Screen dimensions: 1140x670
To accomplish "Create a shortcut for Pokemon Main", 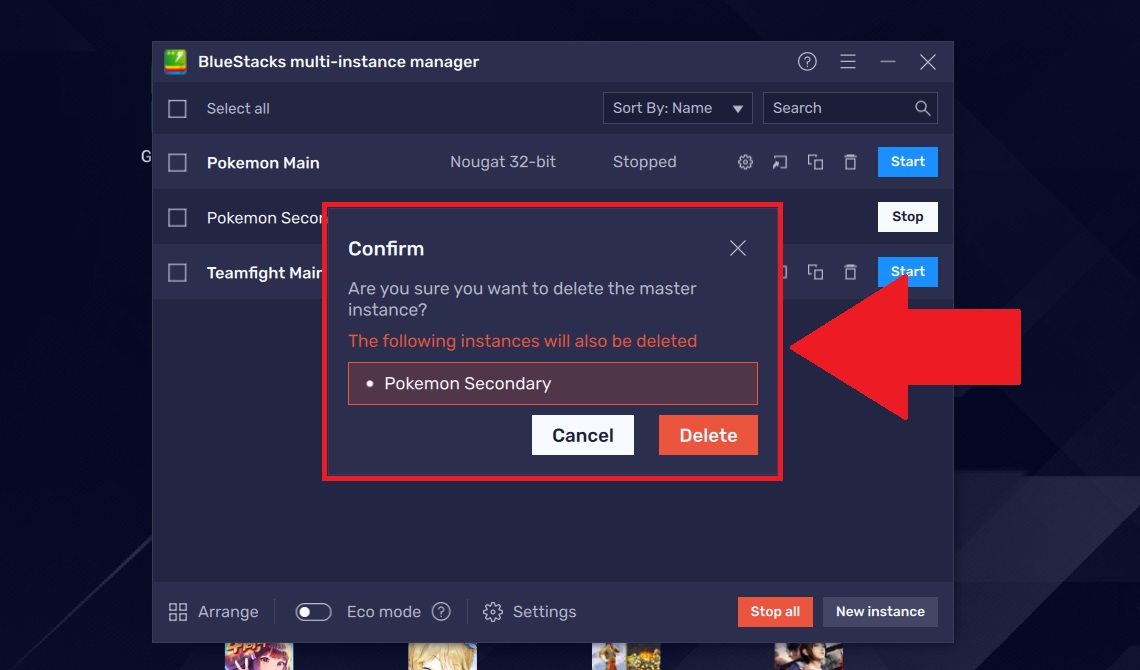I will tap(780, 161).
